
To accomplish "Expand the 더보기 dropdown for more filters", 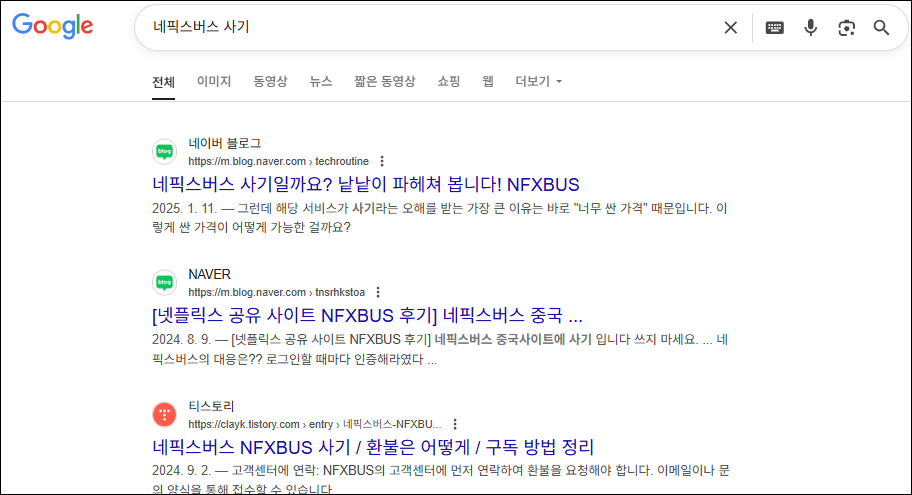I will coord(539,81).
